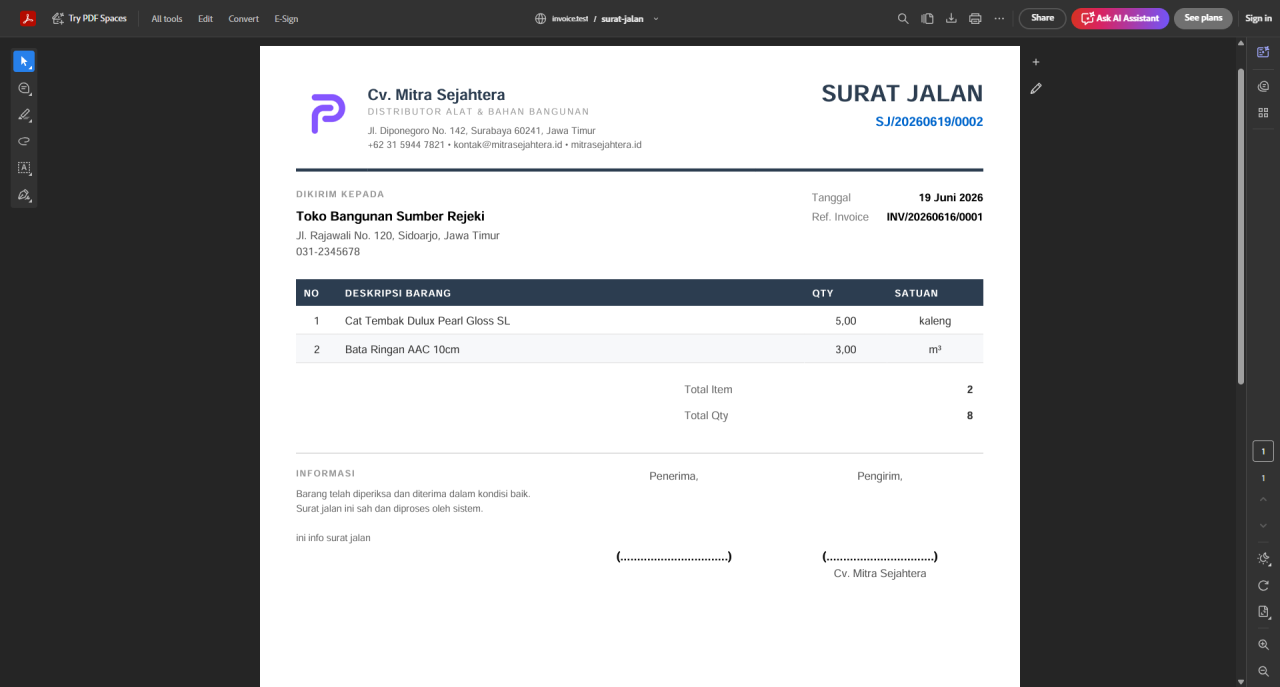Click the kaleng unit cell
Image resolution: width=1280 pixels, height=687 pixels.
935,321
